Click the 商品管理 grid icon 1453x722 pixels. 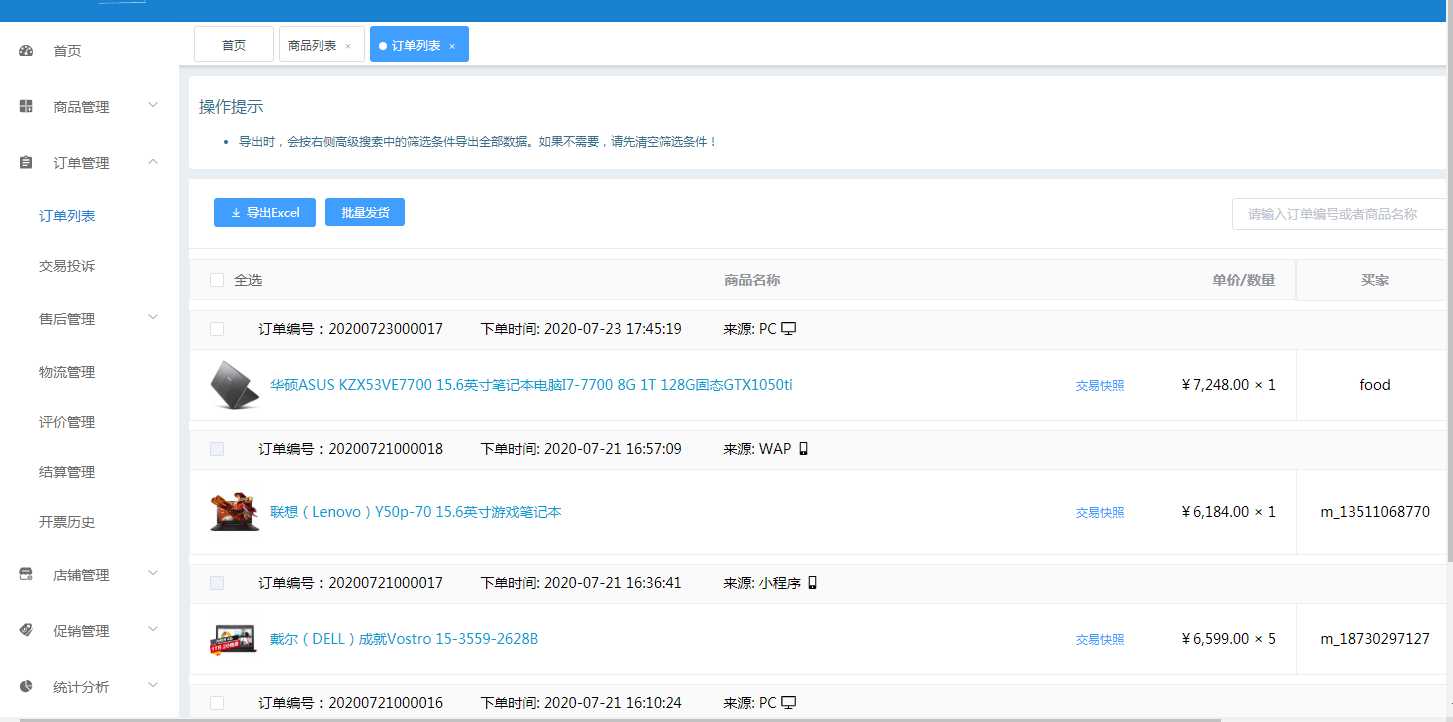[27, 107]
